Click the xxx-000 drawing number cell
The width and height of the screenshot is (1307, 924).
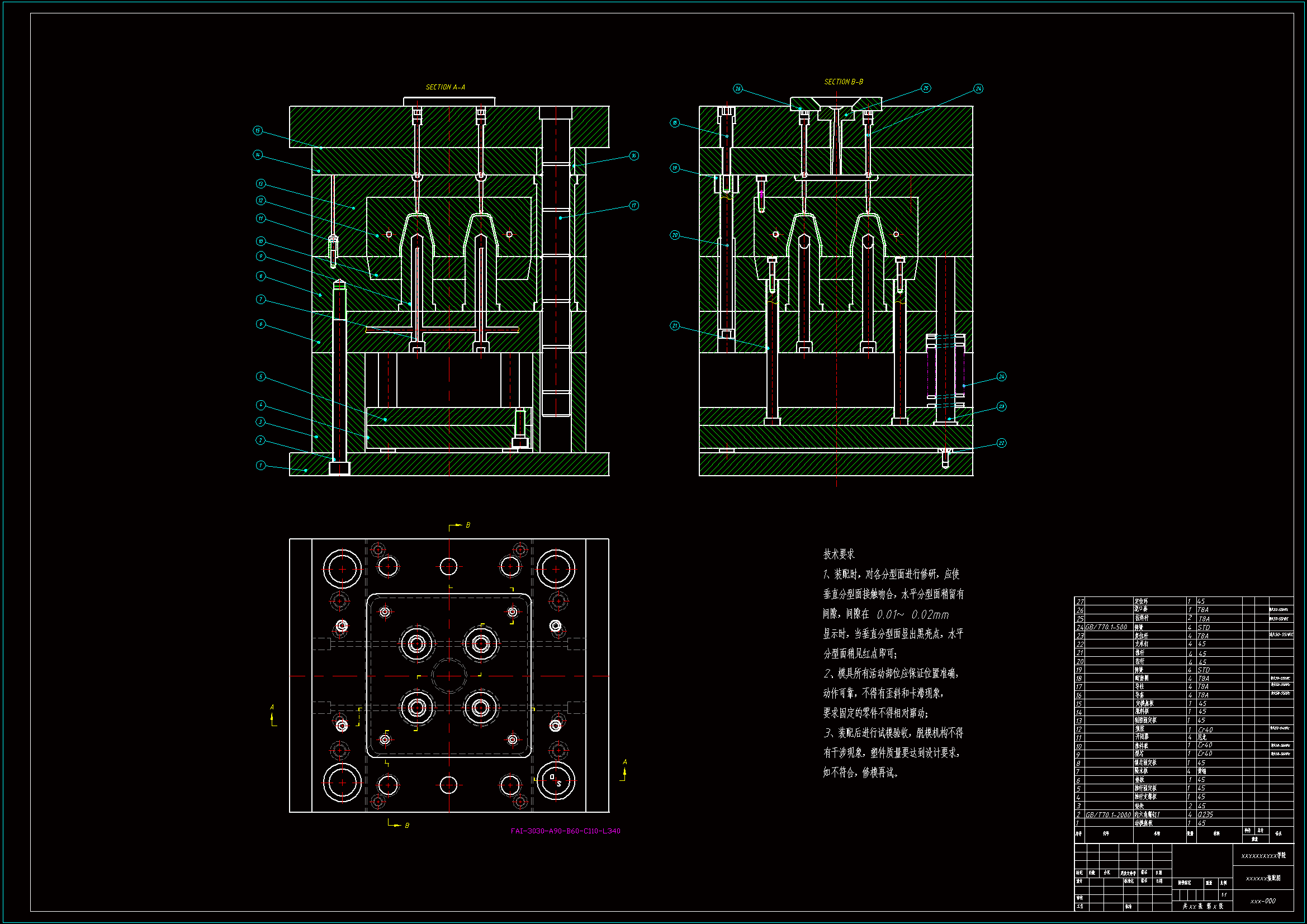pyautogui.click(x=1263, y=901)
